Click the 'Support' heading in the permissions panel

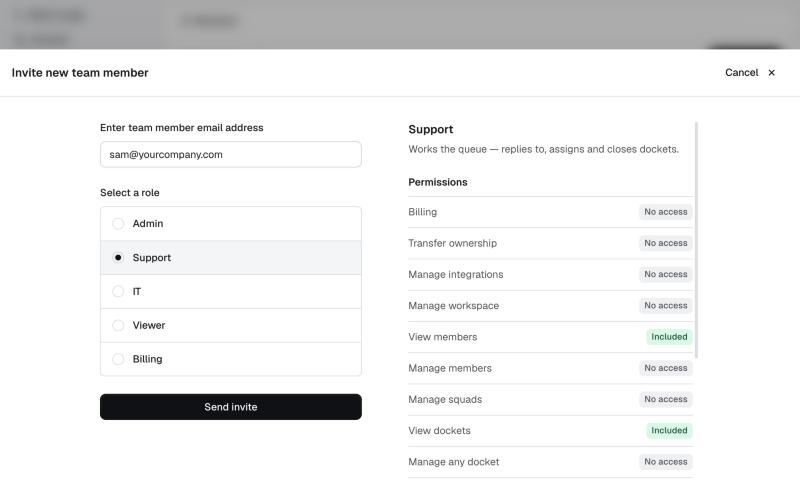(x=431, y=129)
